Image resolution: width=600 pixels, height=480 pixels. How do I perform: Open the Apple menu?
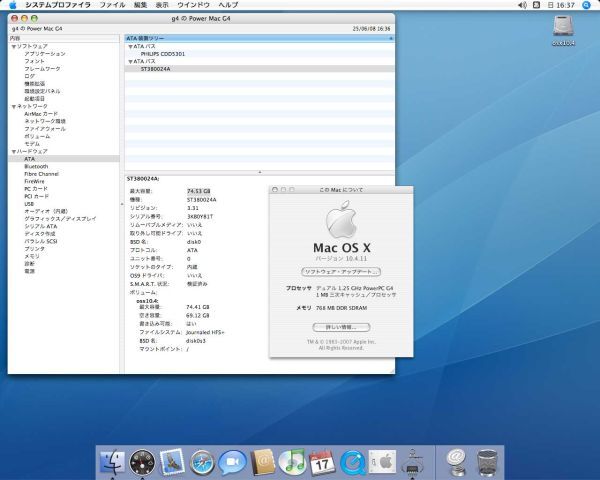point(13,5)
